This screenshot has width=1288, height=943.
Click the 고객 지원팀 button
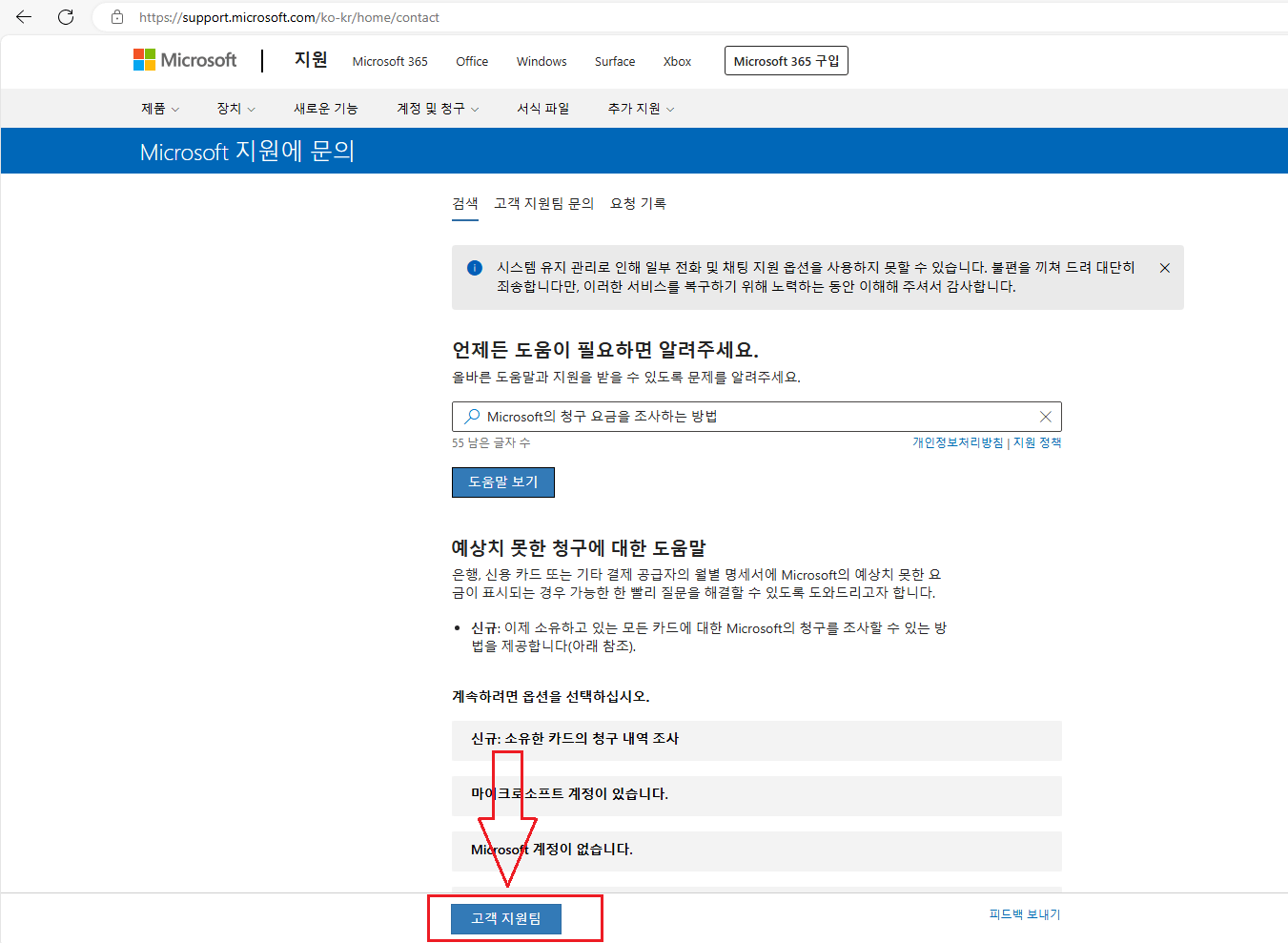506,919
